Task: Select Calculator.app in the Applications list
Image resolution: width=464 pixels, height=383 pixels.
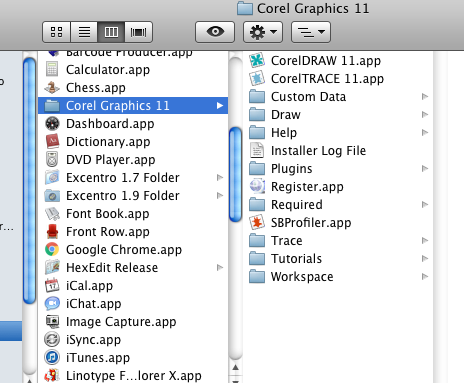Action: click(x=133, y=70)
